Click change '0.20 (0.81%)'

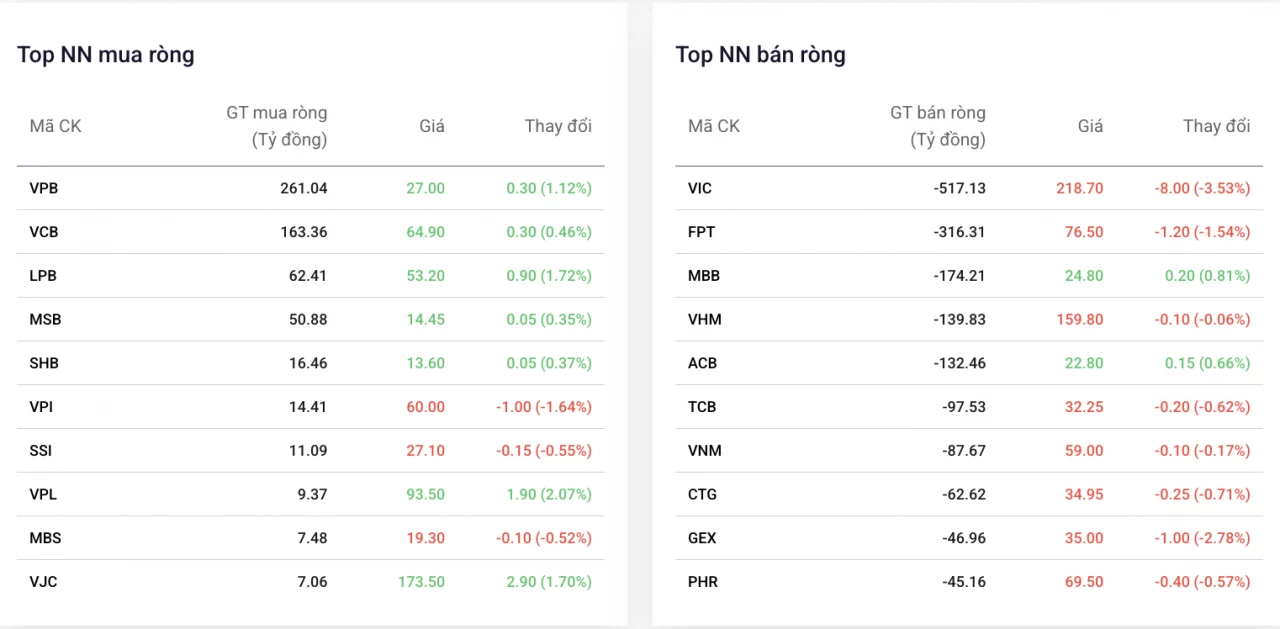[x=1208, y=276]
